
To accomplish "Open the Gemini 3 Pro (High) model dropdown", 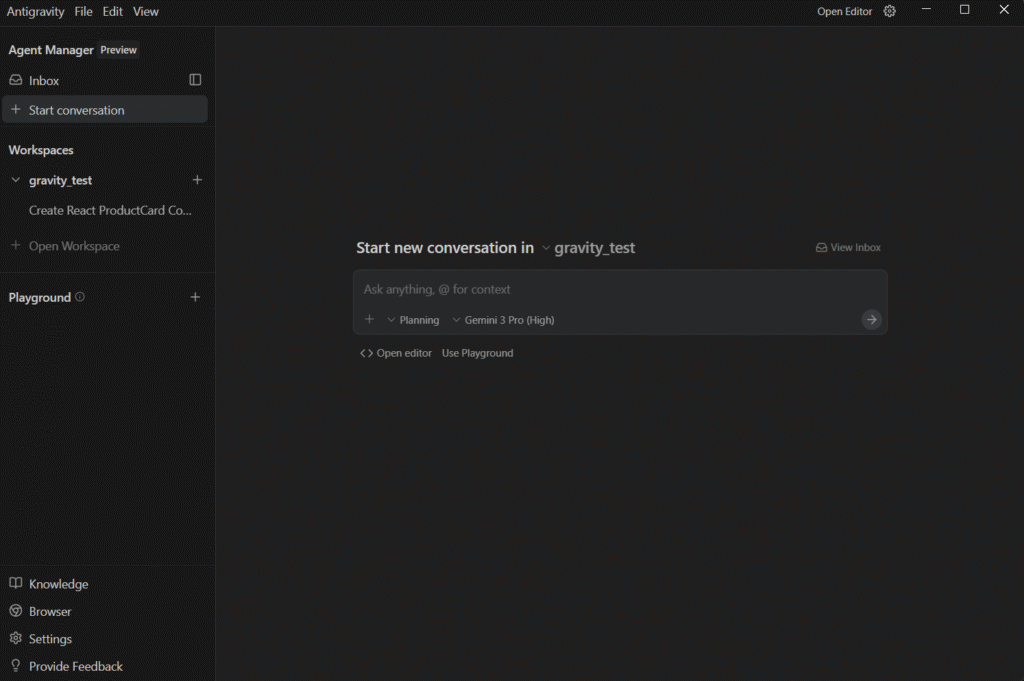I will [503, 320].
